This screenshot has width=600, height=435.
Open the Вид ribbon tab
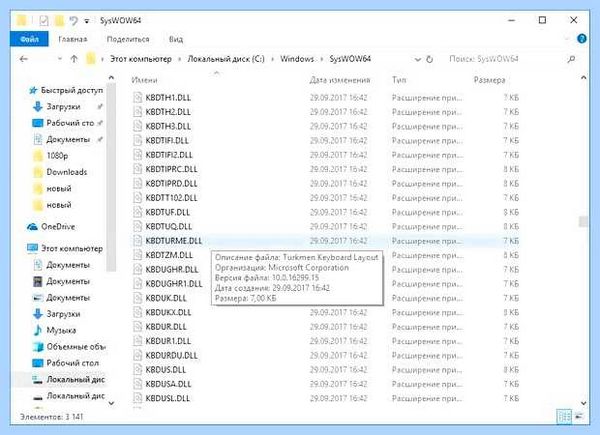pos(176,39)
